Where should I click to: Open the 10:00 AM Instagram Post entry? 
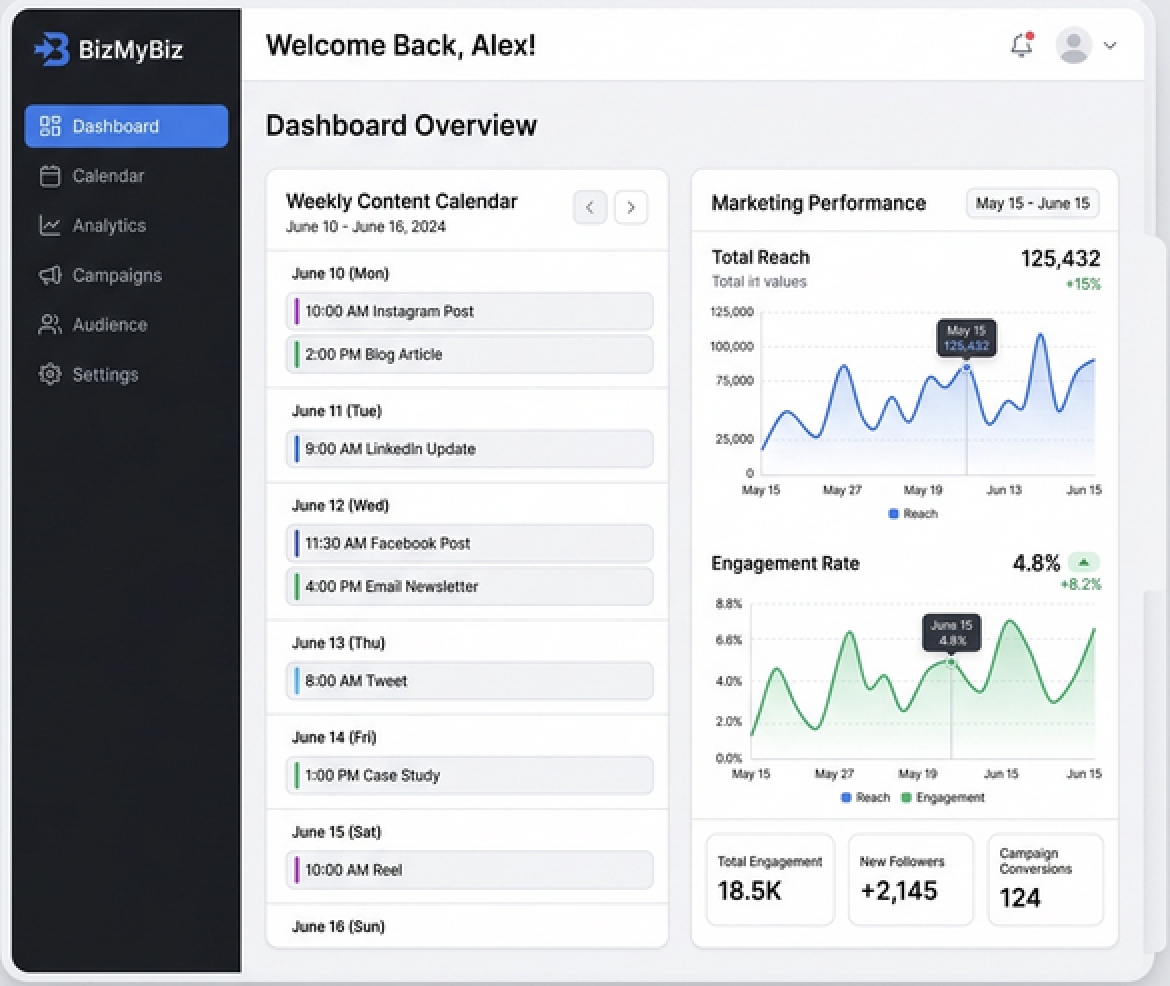pos(469,311)
